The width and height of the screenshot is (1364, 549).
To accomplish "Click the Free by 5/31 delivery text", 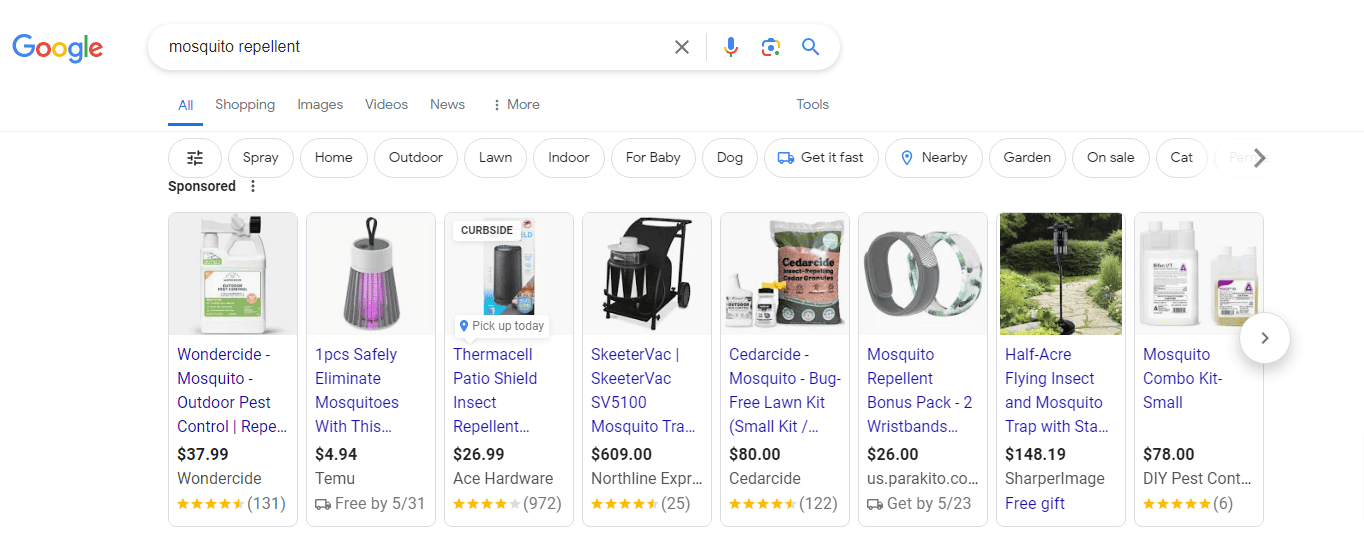I will pos(380,503).
